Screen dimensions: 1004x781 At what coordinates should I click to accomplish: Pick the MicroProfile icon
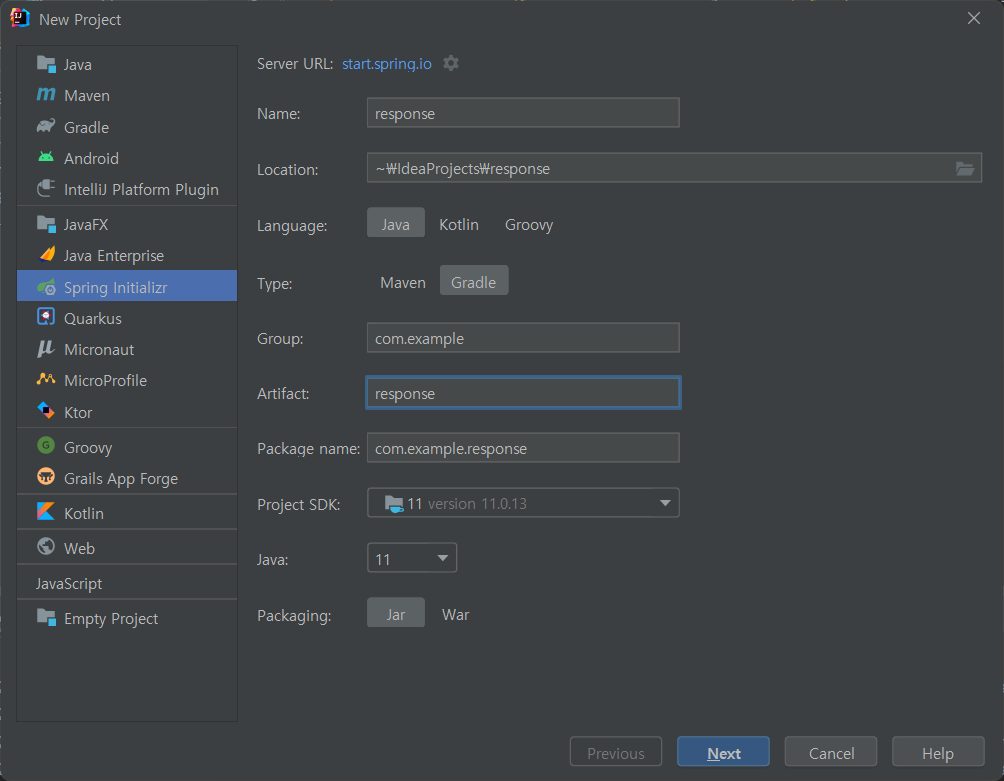point(46,379)
